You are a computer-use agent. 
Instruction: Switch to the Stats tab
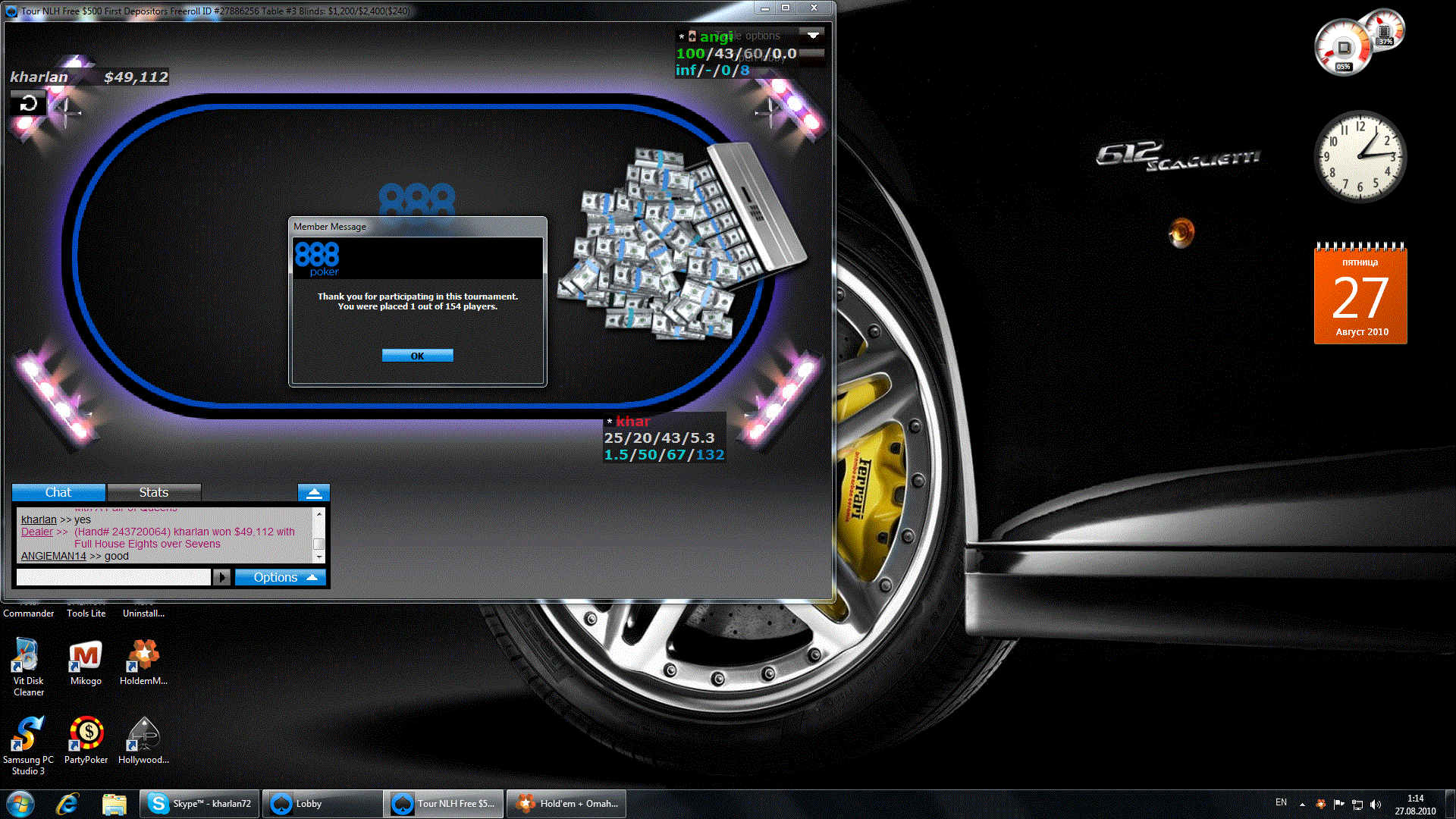click(154, 492)
